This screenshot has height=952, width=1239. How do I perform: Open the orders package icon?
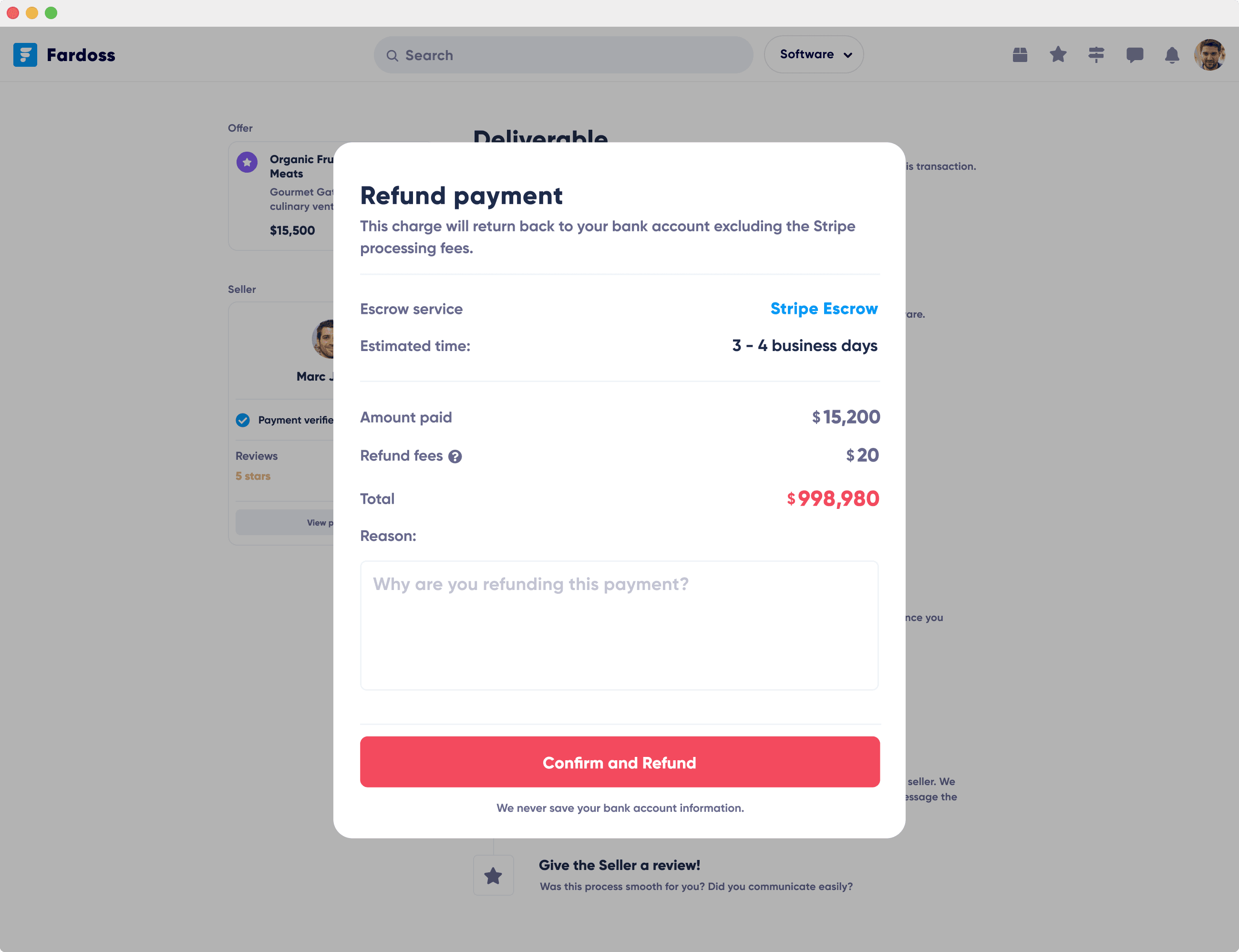click(1019, 54)
